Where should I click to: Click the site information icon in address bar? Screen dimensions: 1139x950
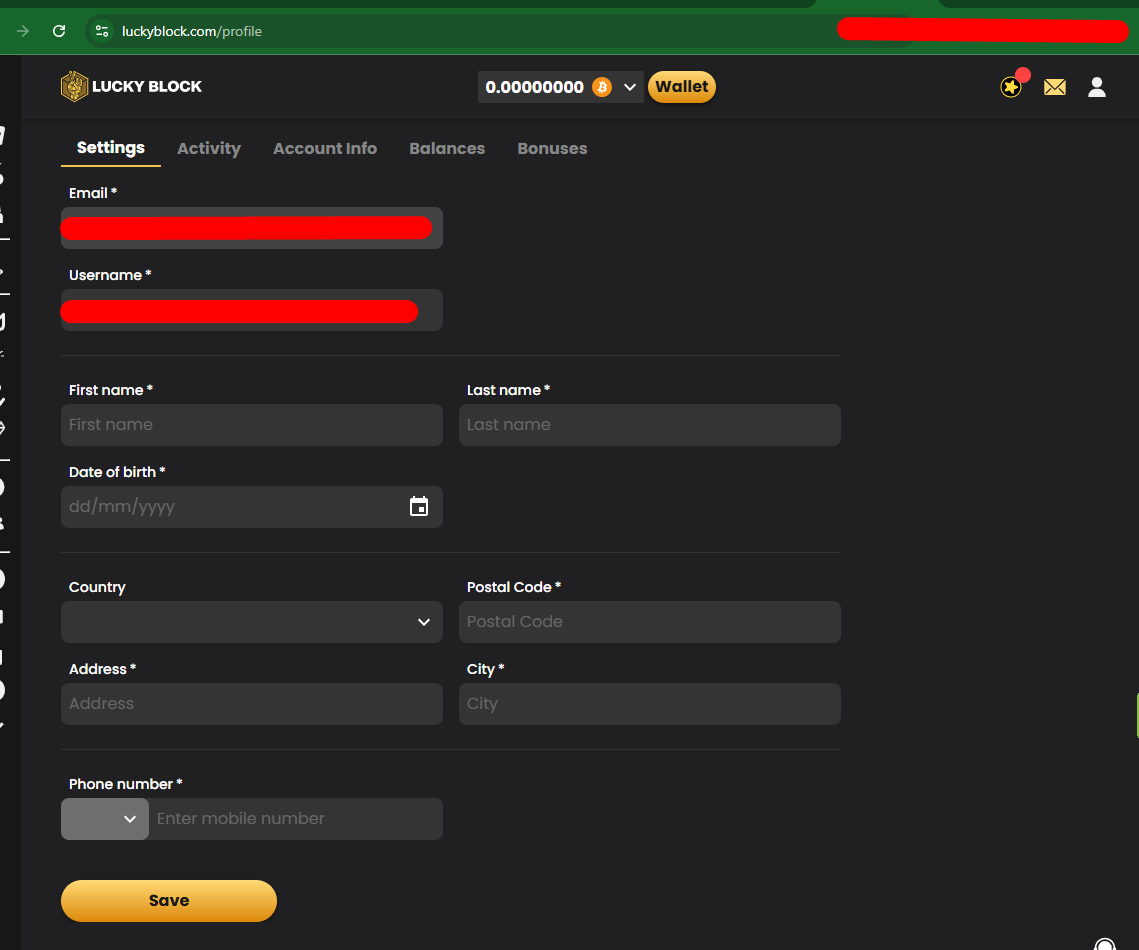tap(101, 31)
